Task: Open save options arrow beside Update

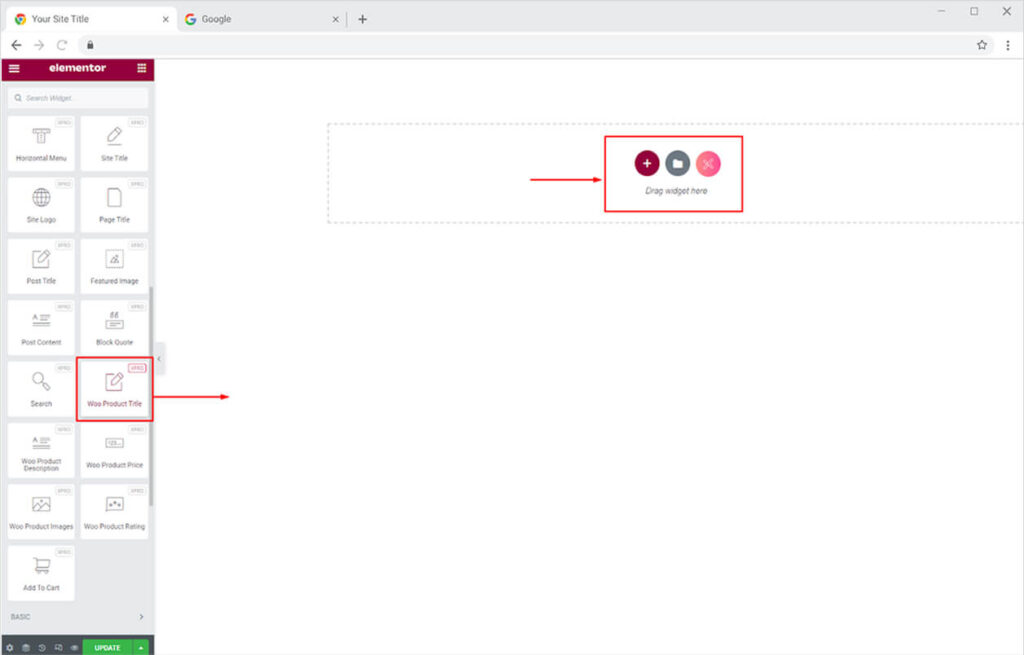Action: 141,647
